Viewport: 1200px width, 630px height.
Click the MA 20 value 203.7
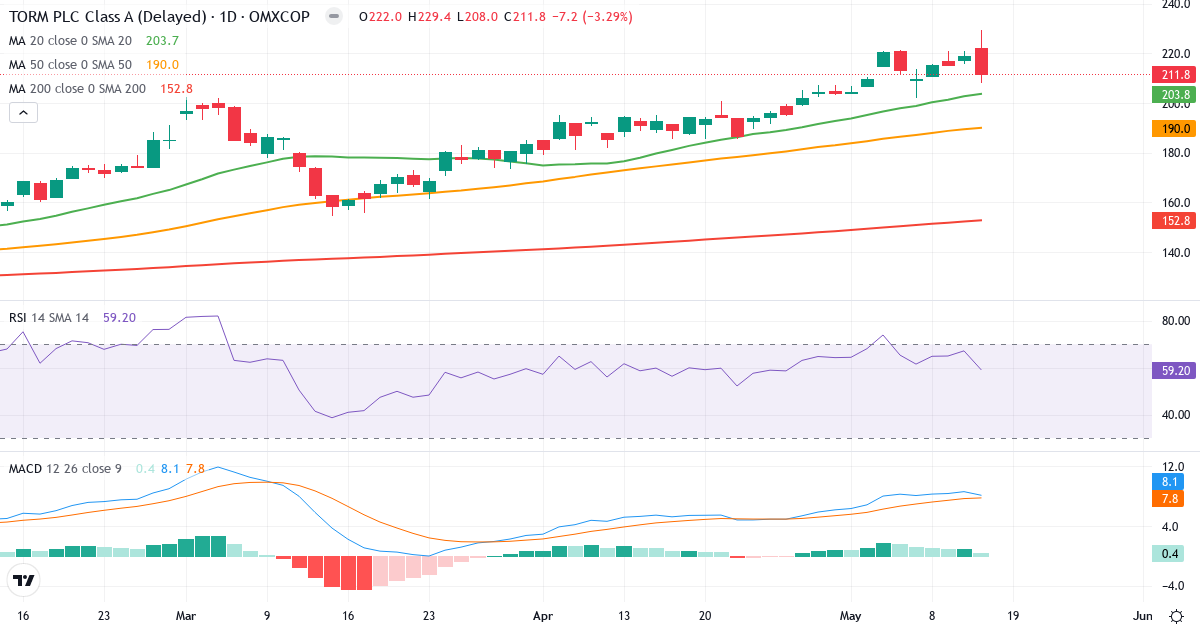click(162, 41)
